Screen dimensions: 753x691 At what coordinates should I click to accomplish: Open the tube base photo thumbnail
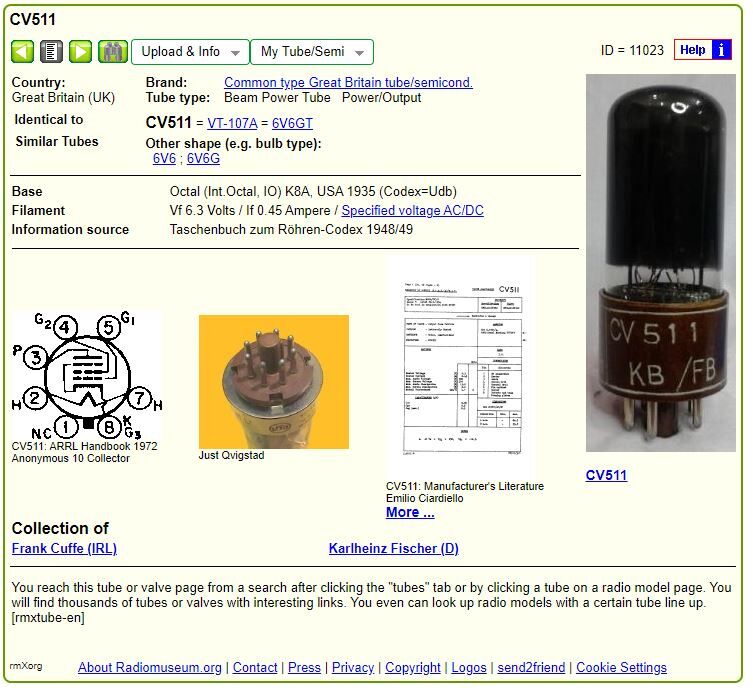(273, 381)
